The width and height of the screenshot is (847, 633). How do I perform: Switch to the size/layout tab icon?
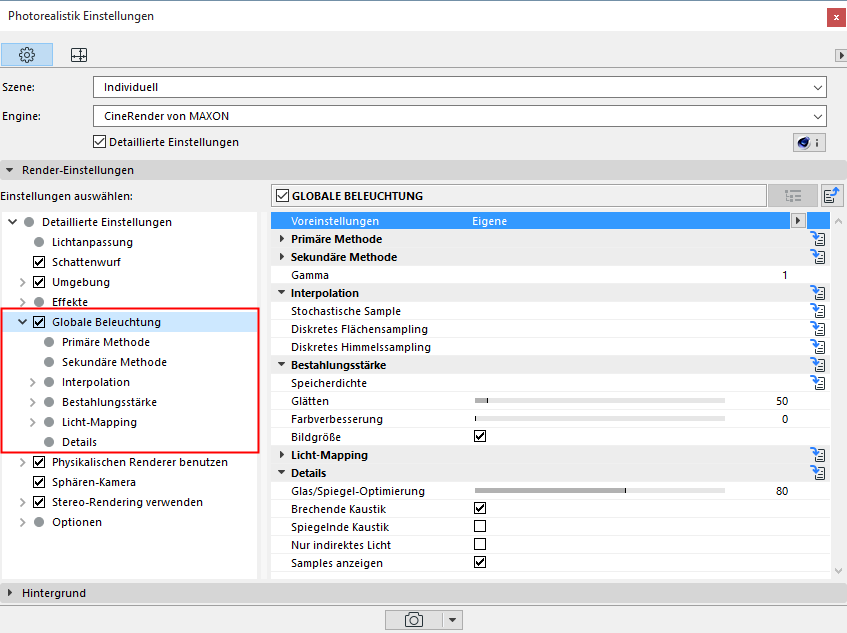pyautogui.click(x=79, y=55)
